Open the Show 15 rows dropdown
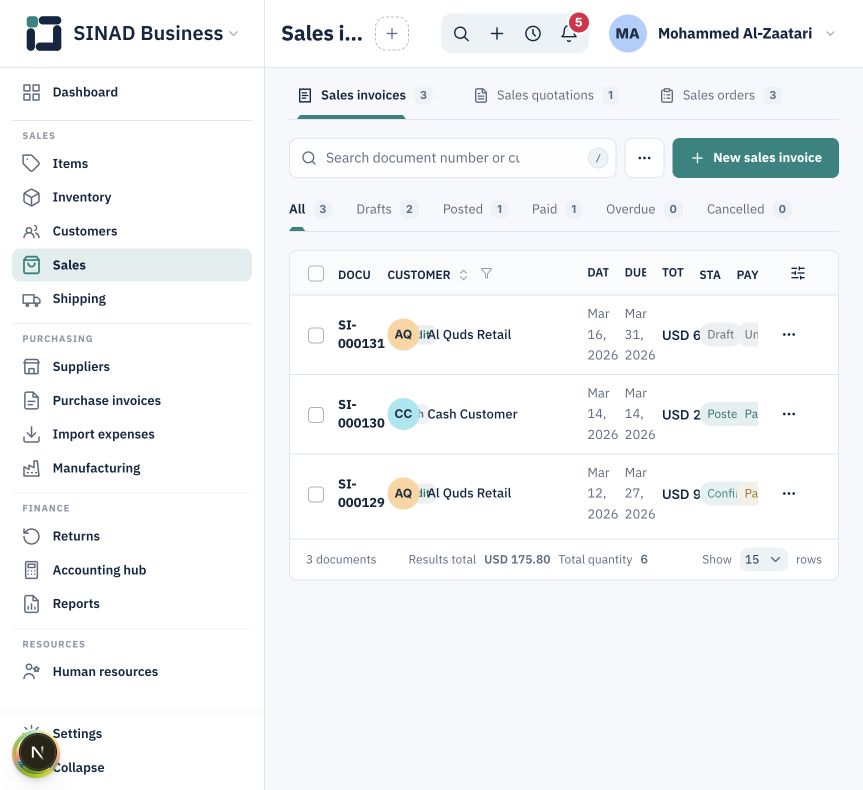Screen dimensions: 863x790 pos(763,559)
